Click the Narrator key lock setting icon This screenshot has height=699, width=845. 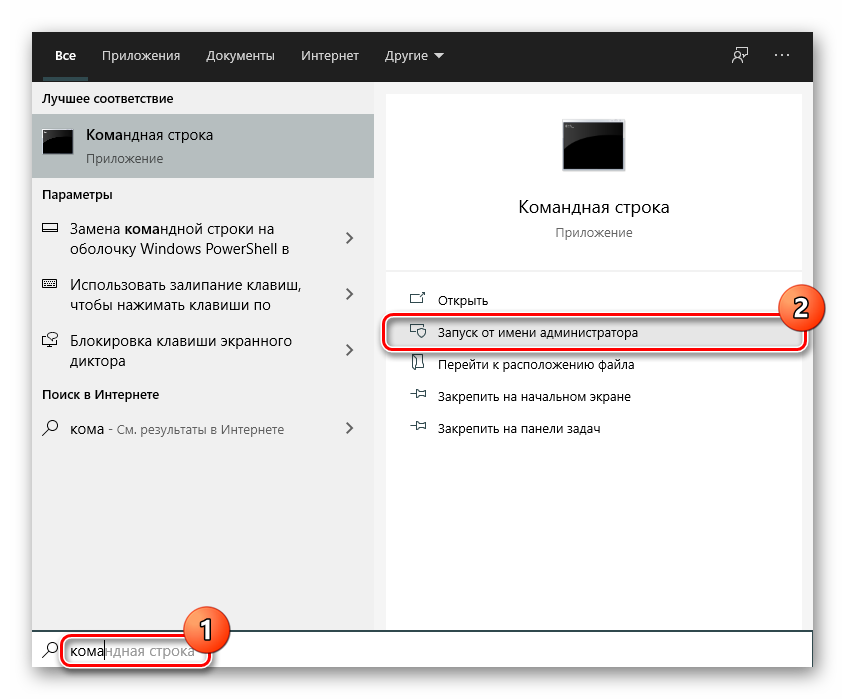coord(51,341)
